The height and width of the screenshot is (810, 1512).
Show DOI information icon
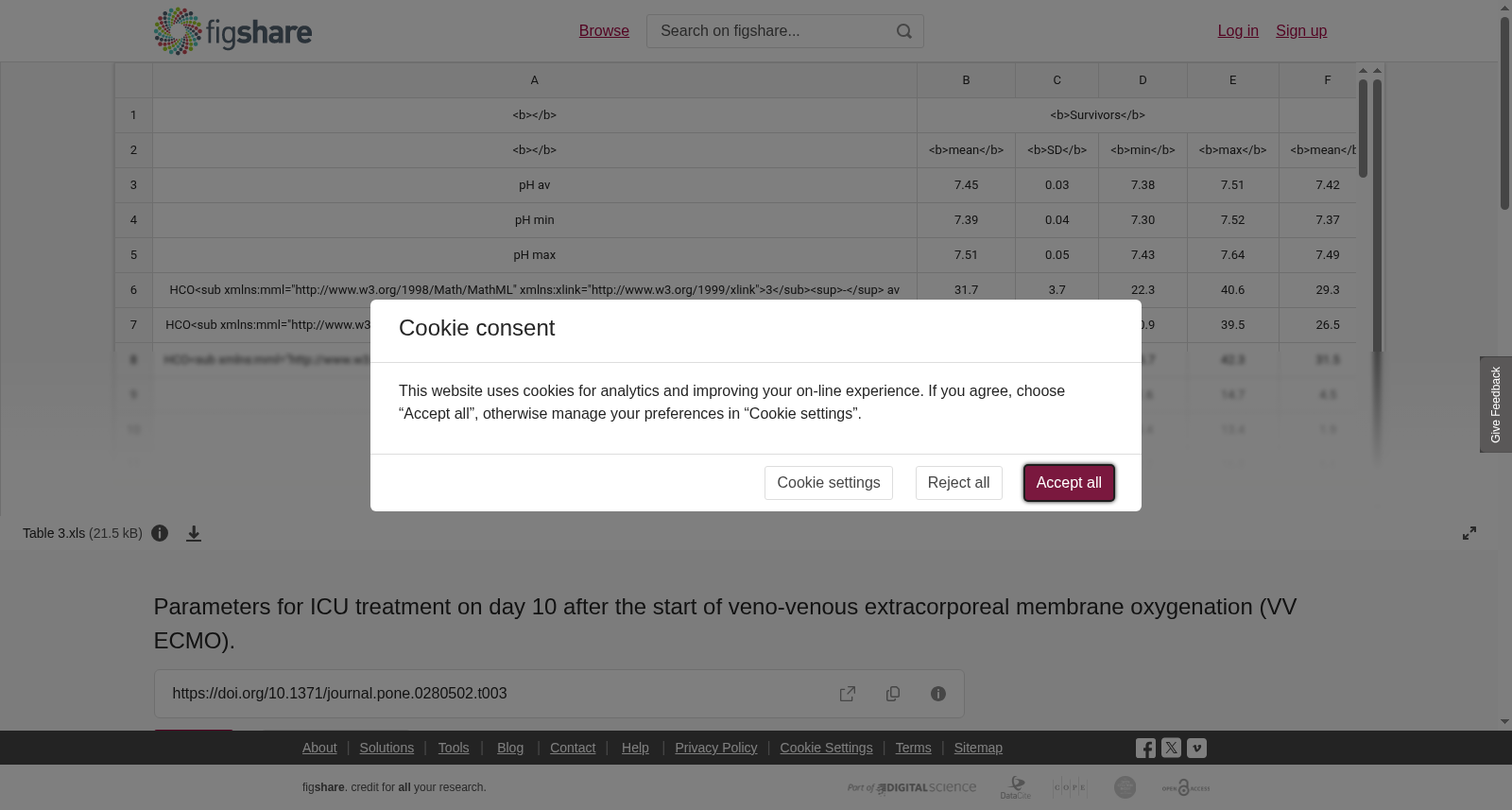click(x=938, y=694)
